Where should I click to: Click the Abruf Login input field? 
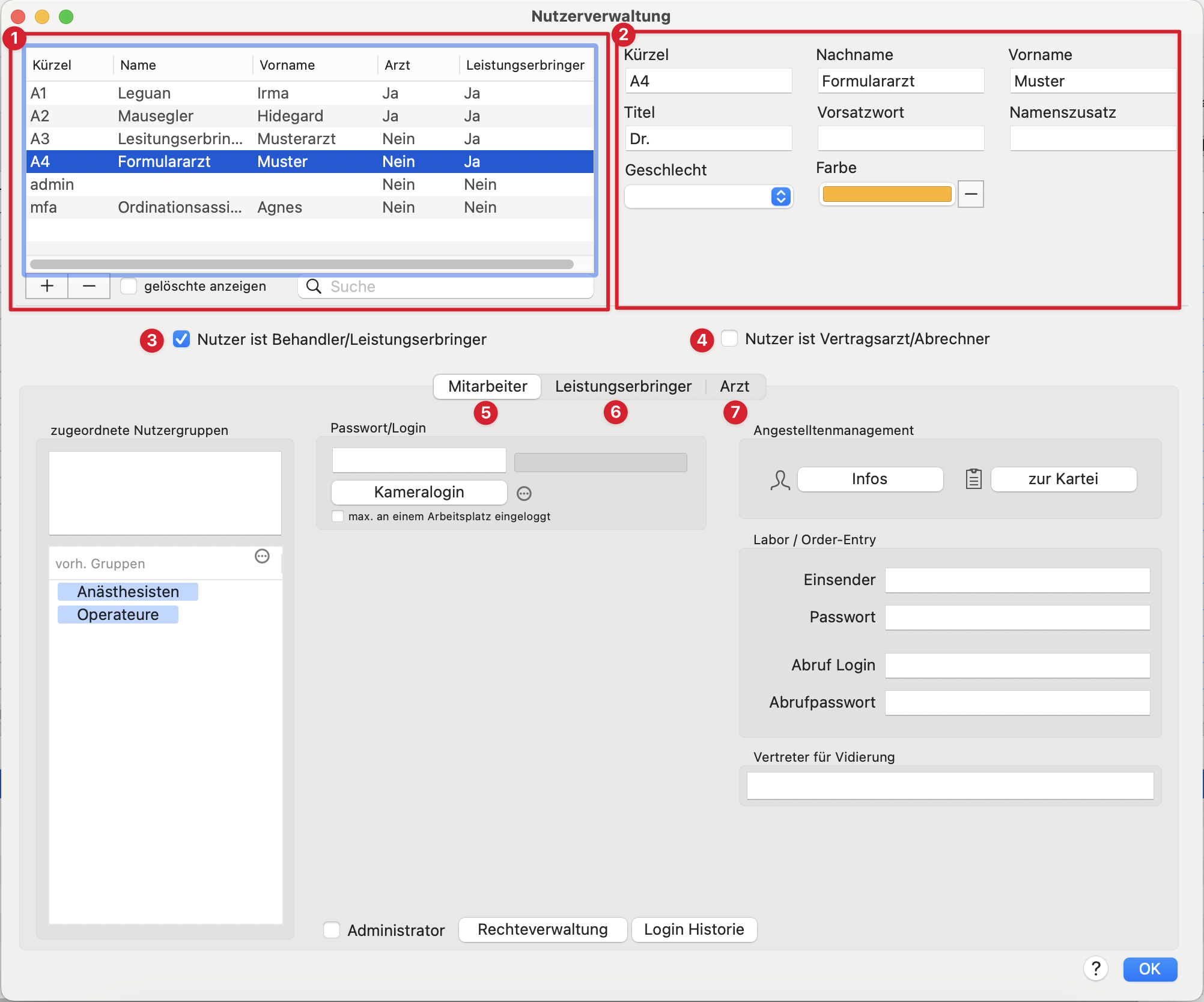tap(1017, 666)
